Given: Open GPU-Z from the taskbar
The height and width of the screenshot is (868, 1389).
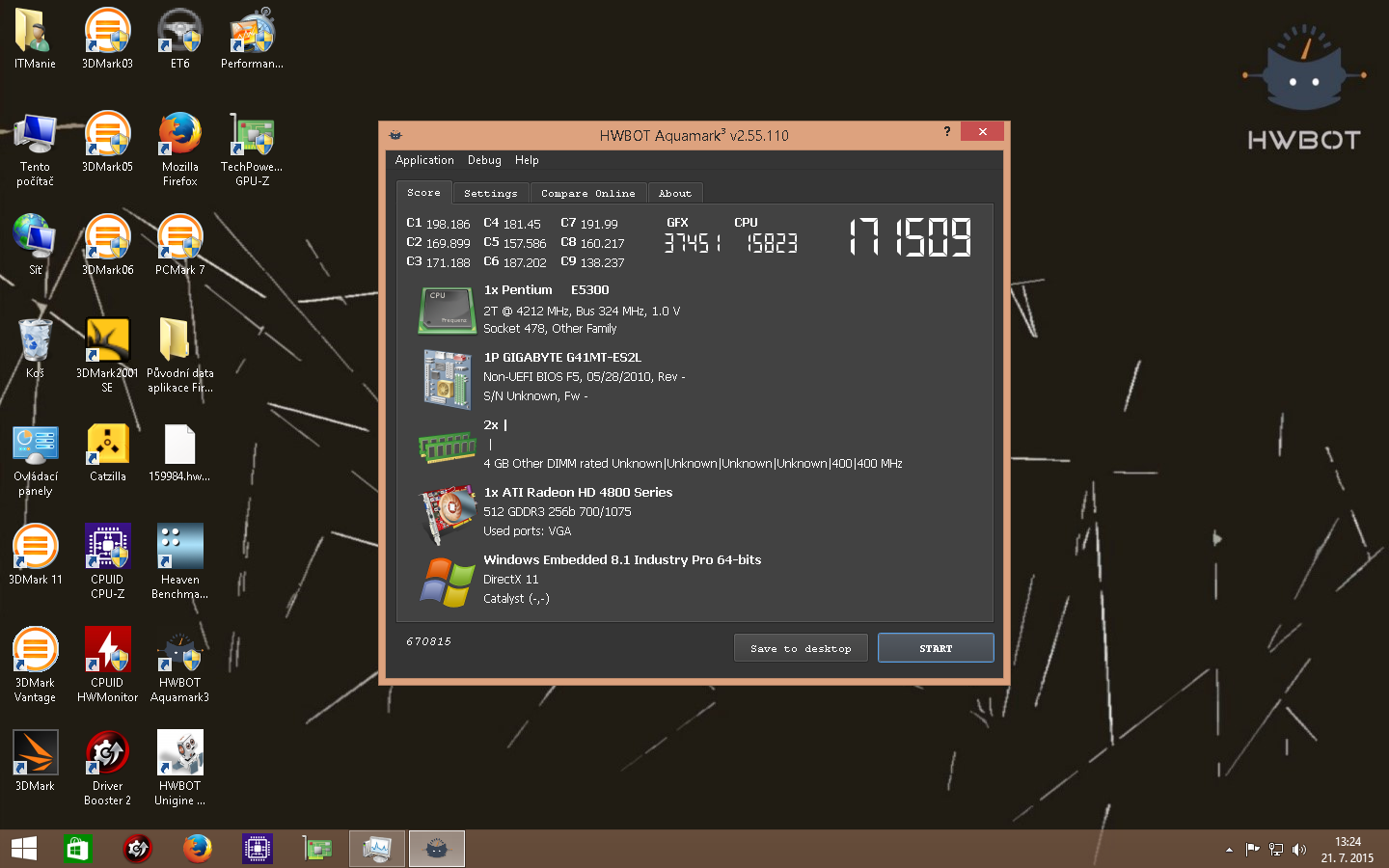Looking at the screenshot, I should 316,849.
